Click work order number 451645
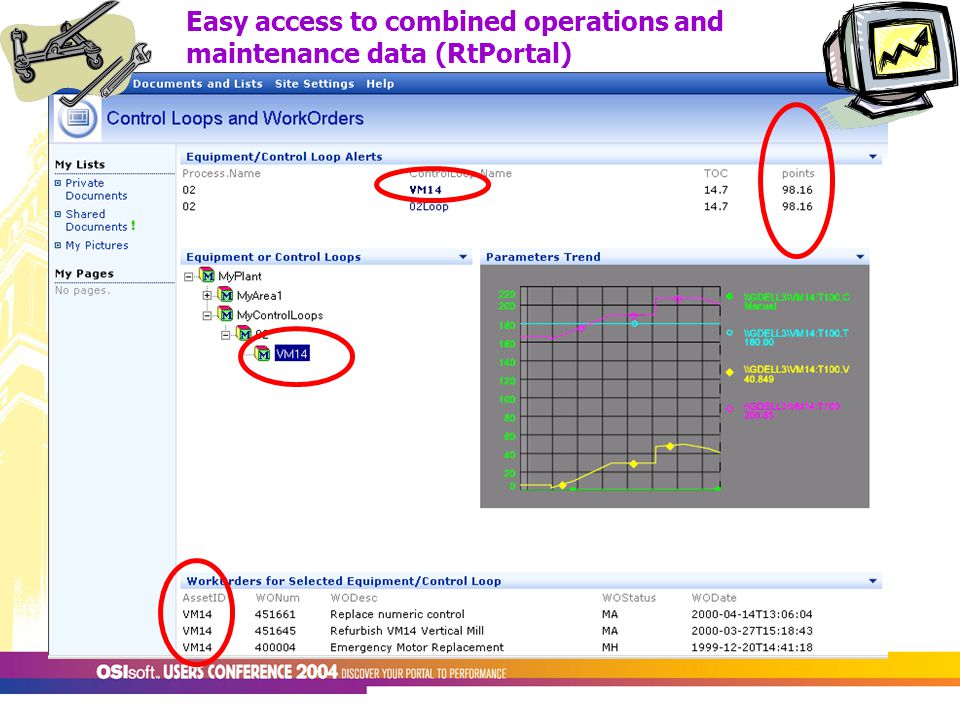Viewport: 960px width, 720px height. click(275, 631)
